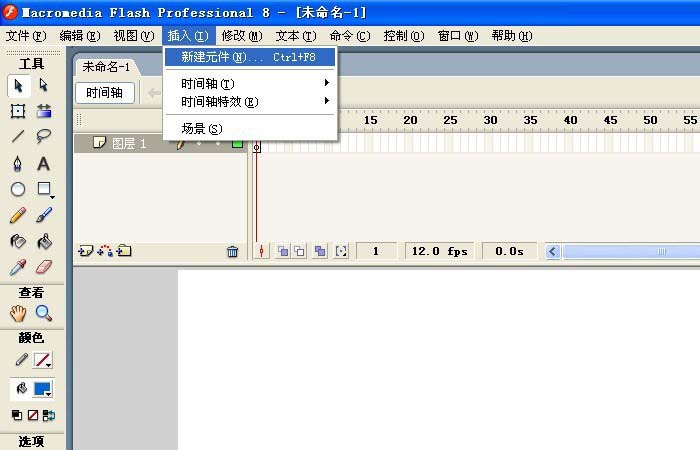Select the Oval tool
The width and height of the screenshot is (700, 450).
click(18, 190)
